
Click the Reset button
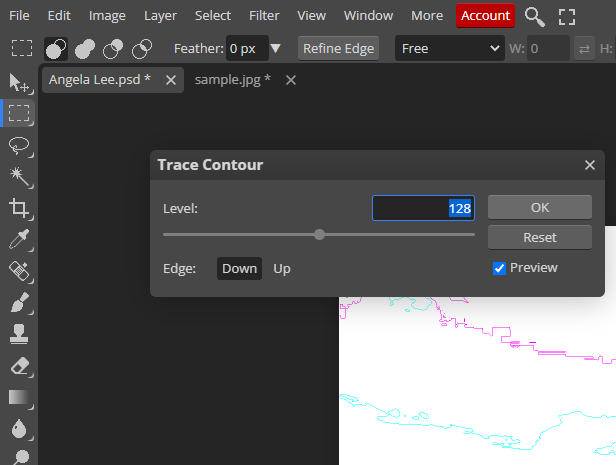[x=539, y=238]
